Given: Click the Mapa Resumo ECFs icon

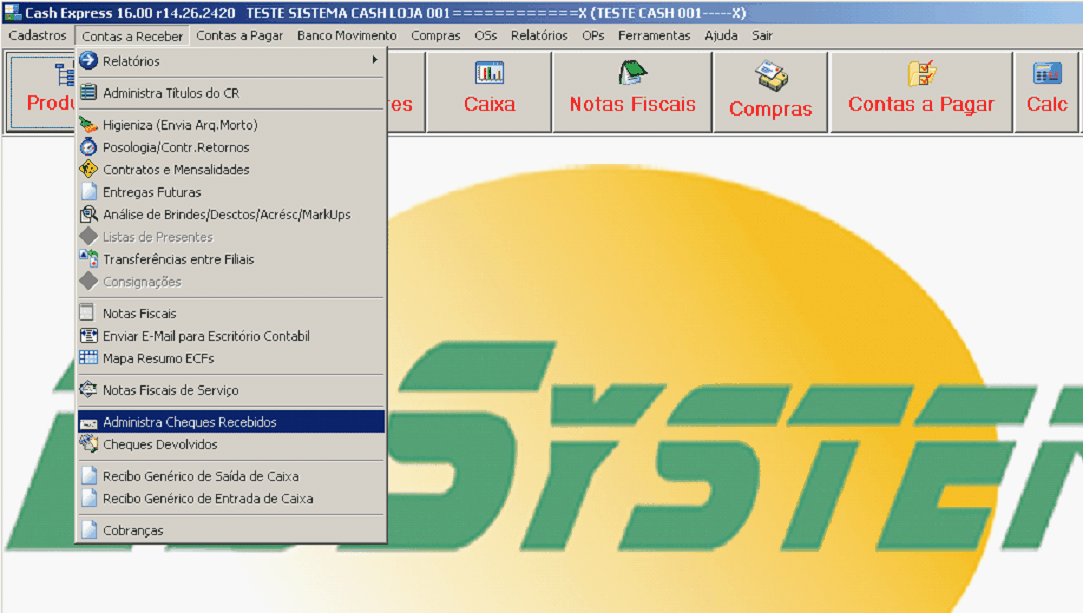Looking at the screenshot, I should pyautogui.click(x=88, y=358).
